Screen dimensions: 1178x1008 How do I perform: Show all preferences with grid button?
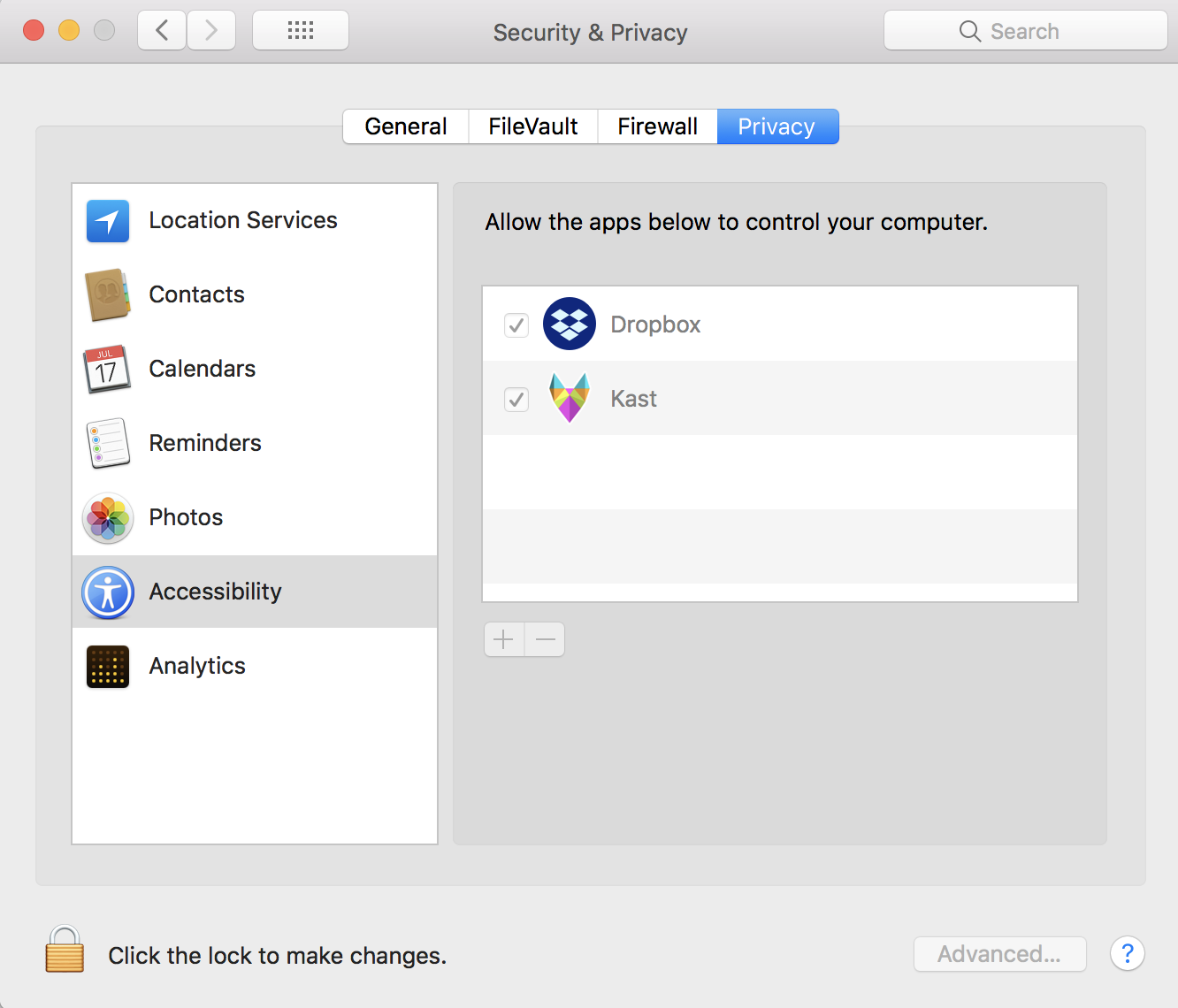301,31
